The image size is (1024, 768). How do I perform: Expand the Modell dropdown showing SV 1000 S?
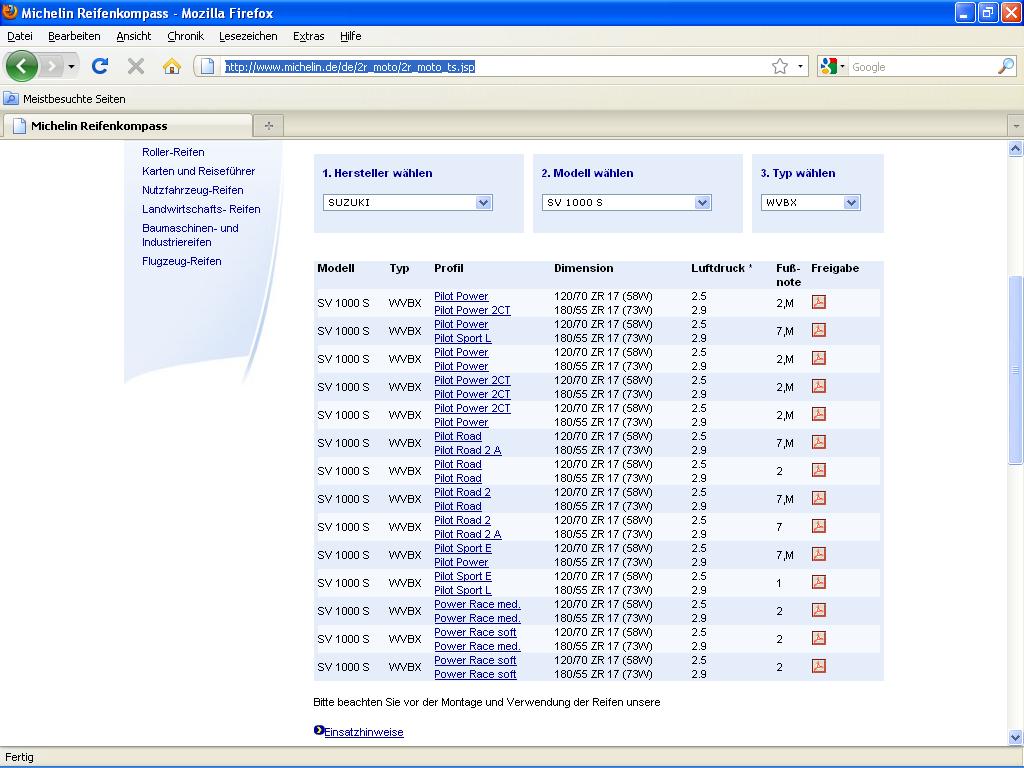(702, 202)
